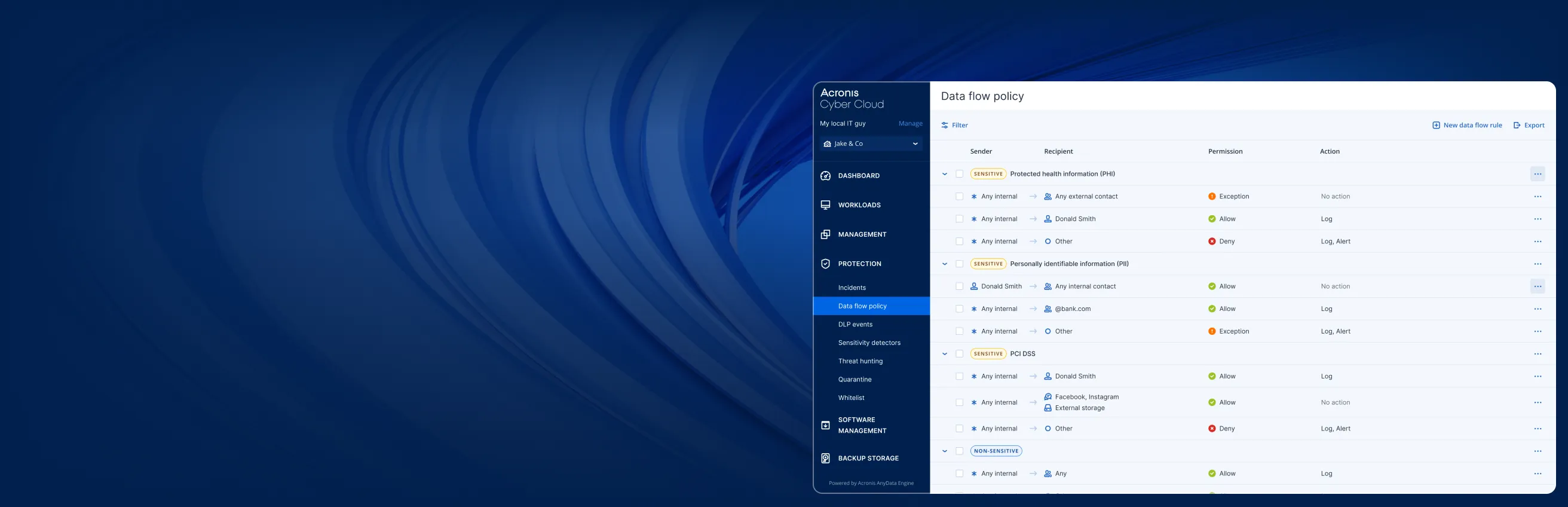Open Backup Storage disk icon
The width and height of the screenshot is (1568, 507).
pos(825,458)
